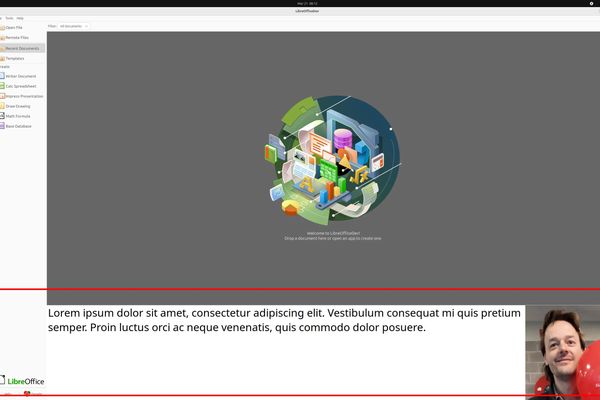Click the Open File button
Screen dimensions: 600x400
12,28
